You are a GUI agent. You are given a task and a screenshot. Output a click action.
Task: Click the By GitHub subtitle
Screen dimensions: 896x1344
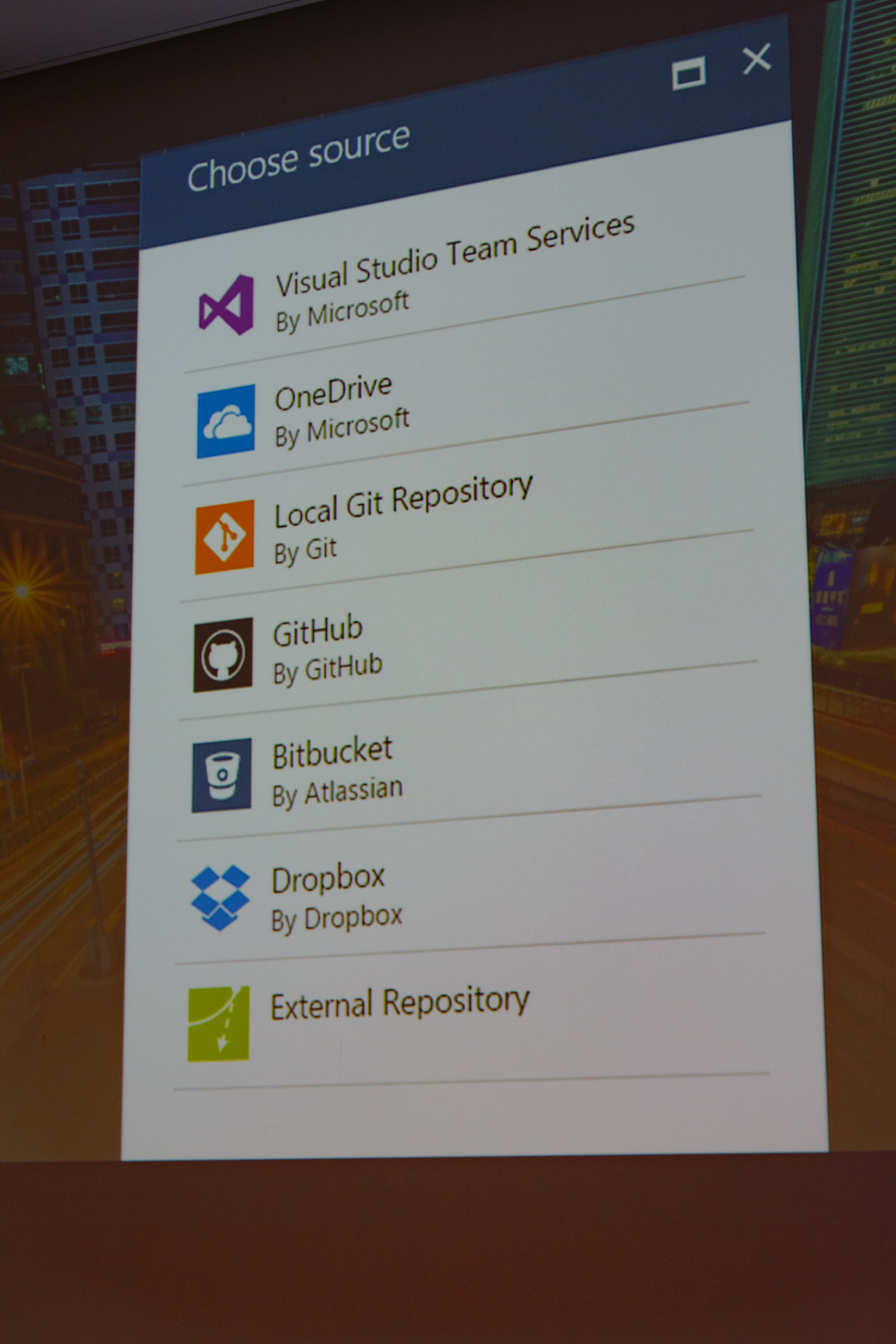[x=328, y=669]
